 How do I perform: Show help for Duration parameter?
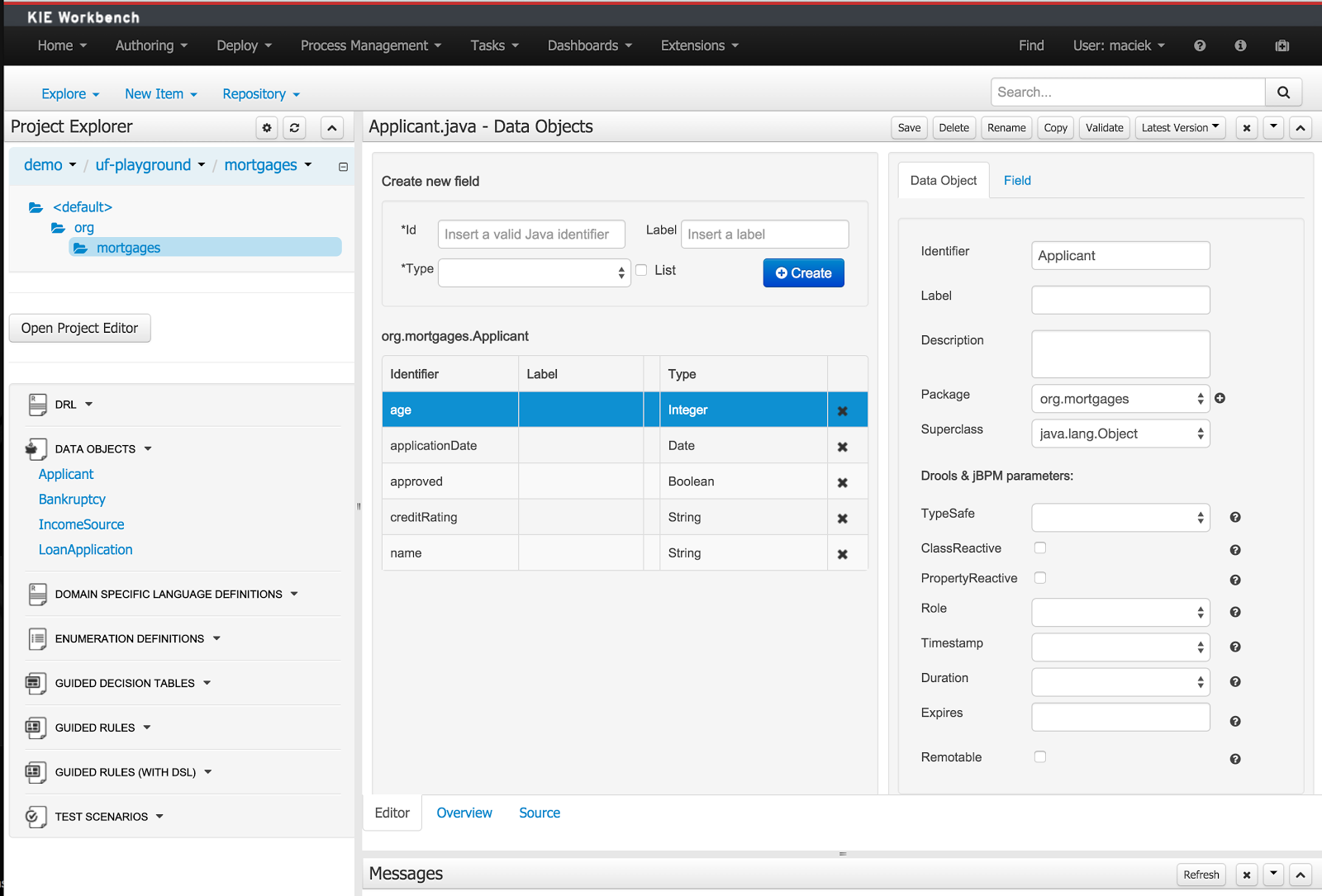click(1235, 681)
